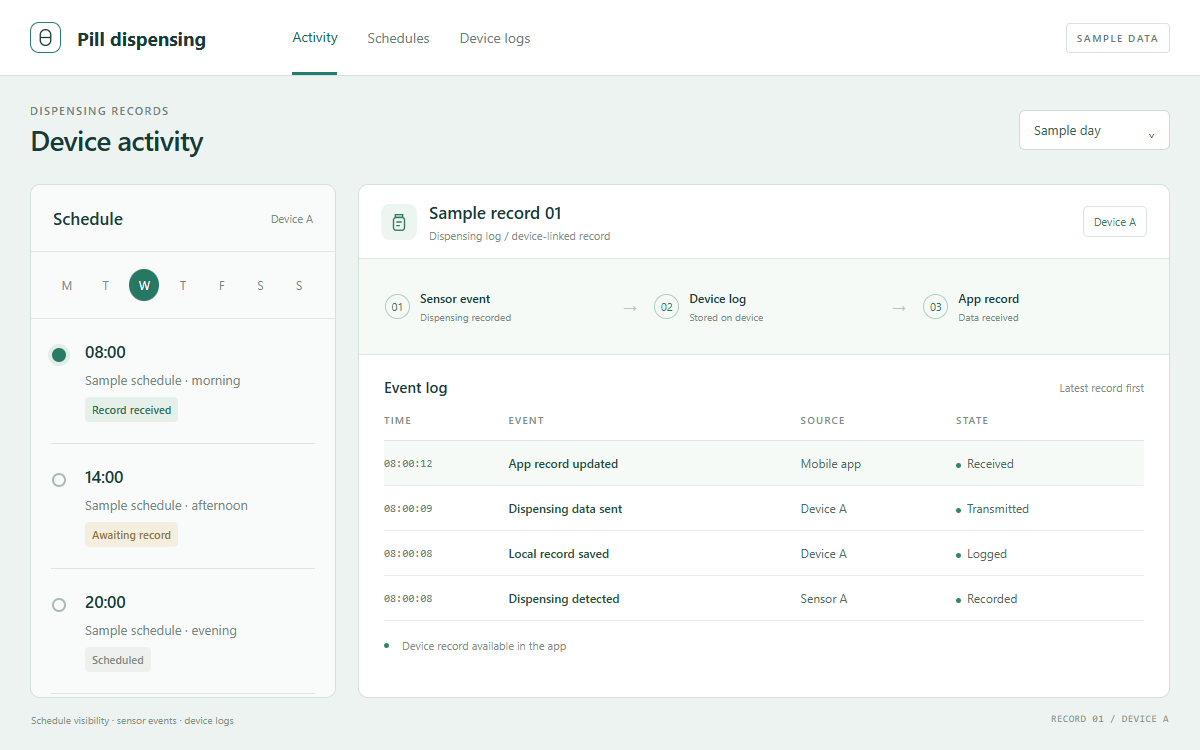
Task: Click the SOURCE column header
Action: [822, 421]
